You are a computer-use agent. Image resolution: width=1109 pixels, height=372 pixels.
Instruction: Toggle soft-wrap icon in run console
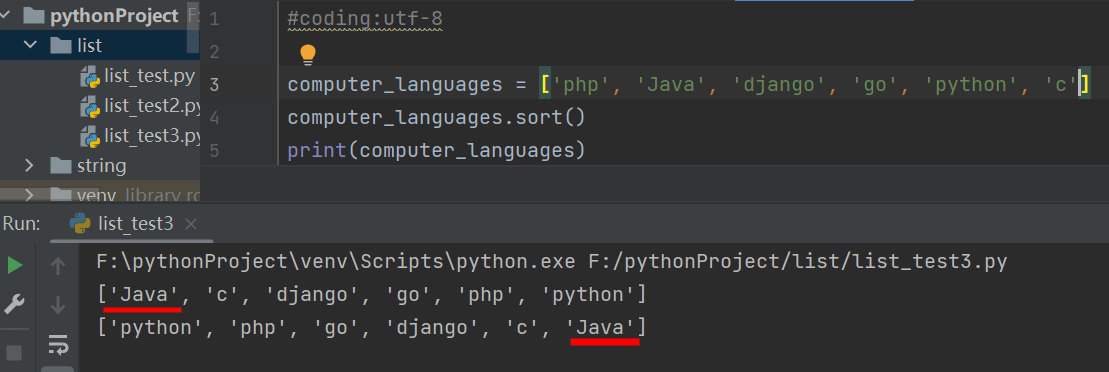58,346
